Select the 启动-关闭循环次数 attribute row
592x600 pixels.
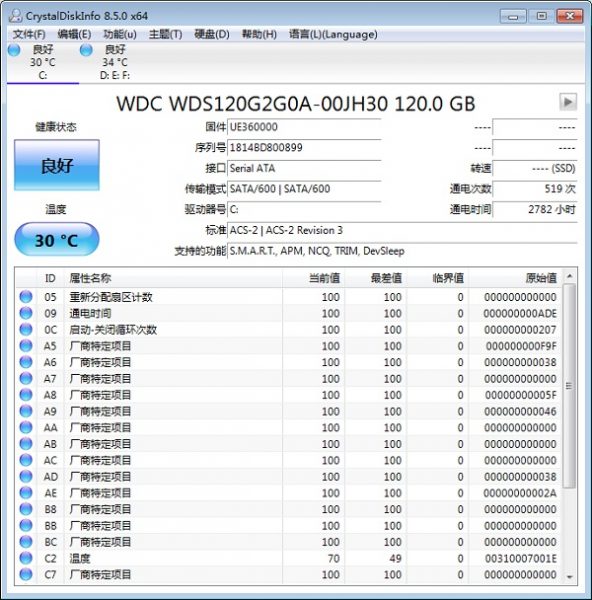289,329
